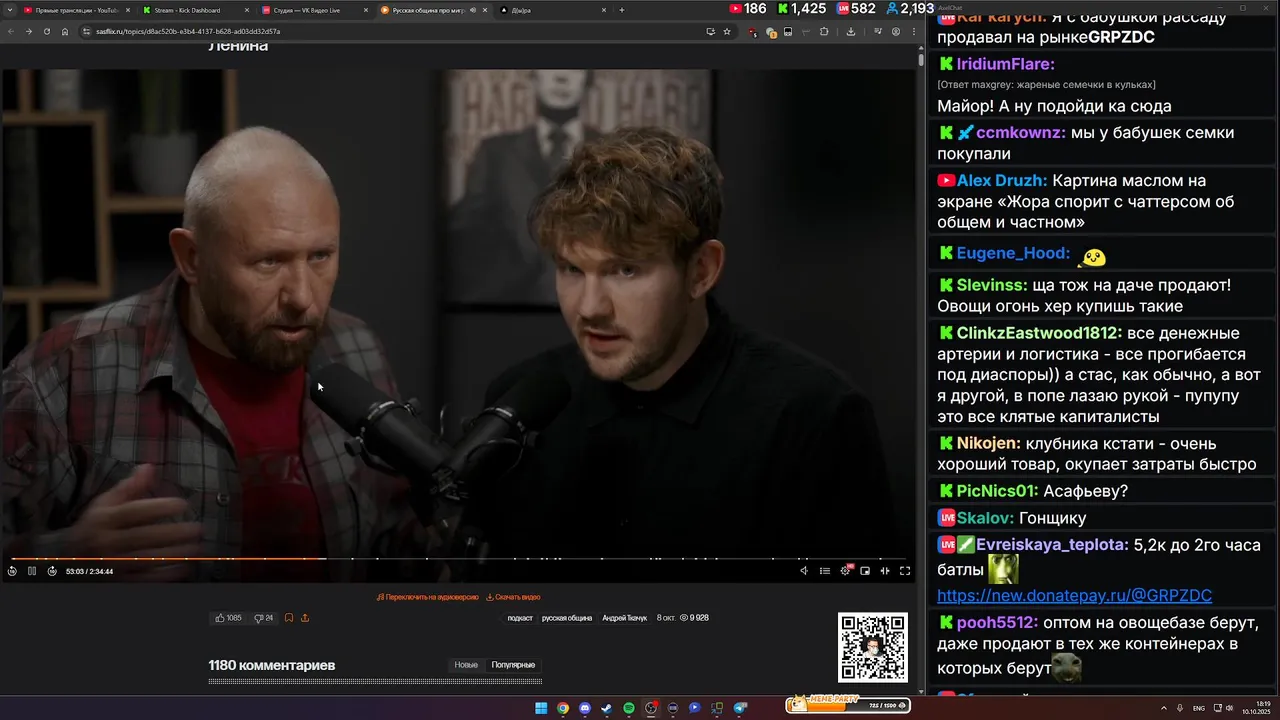Switch the ENG input language

pyautogui.click(x=1199, y=708)
